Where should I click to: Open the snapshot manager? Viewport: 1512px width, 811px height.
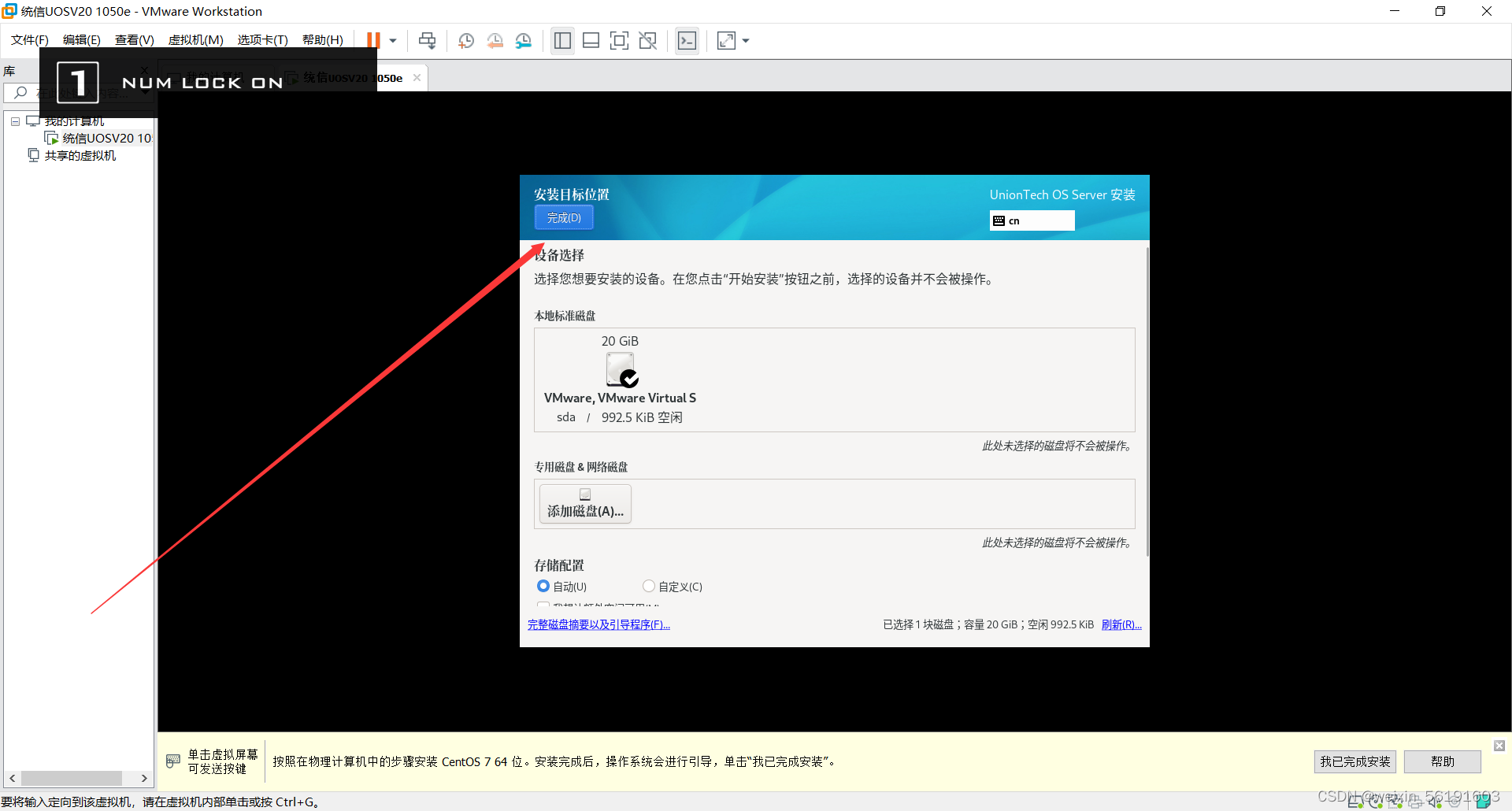[x=523, y=40]
